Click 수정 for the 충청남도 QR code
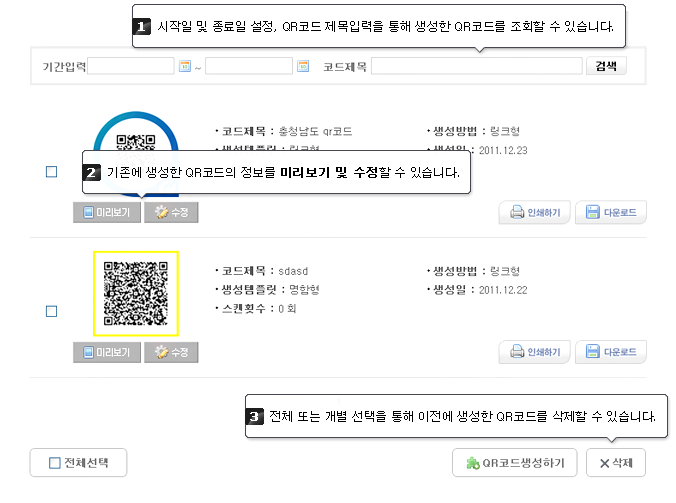 pos(171,212)
